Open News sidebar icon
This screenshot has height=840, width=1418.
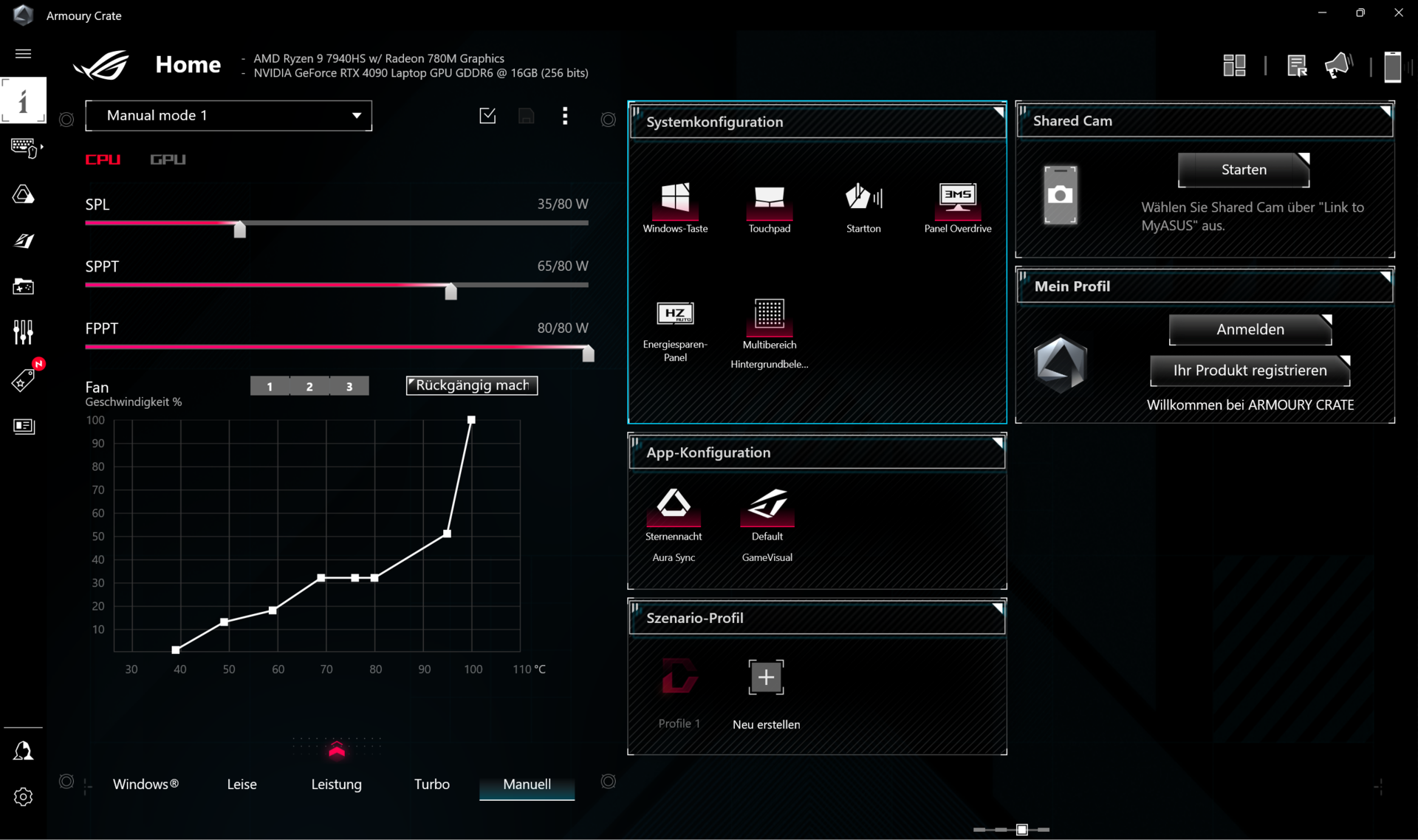click(23, 426)
